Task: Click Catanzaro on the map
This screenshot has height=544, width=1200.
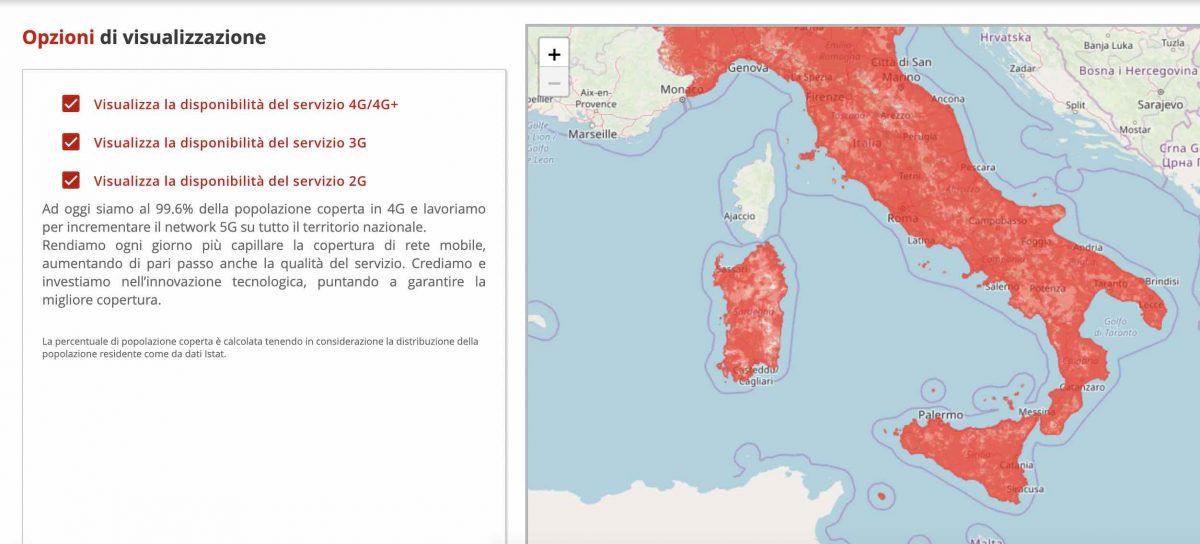Action: (1082, 387)
